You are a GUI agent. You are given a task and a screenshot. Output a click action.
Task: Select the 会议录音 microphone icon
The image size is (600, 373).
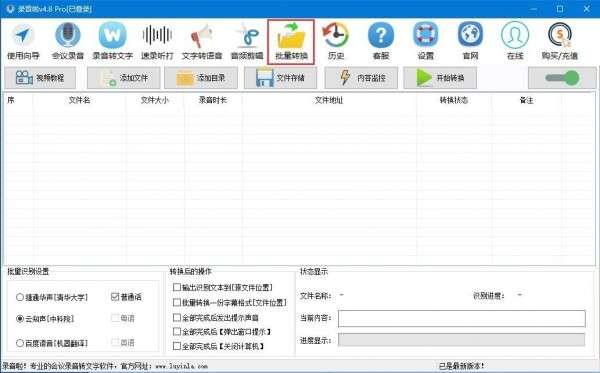[x=68, y=35]
